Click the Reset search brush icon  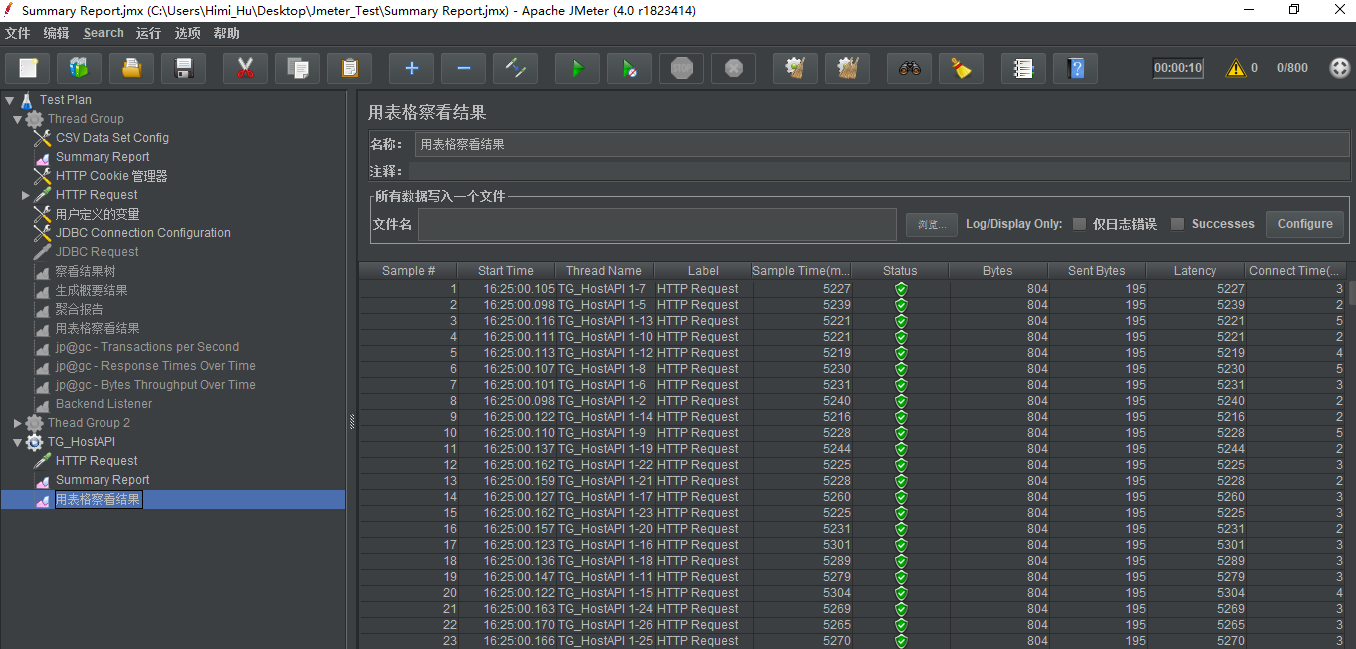coord(961,68)
